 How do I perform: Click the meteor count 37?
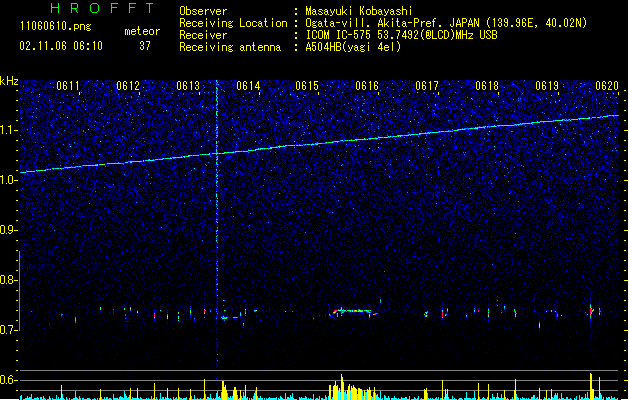tap(145, 46)
